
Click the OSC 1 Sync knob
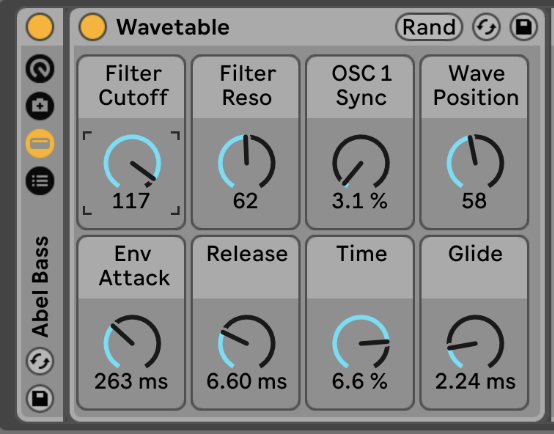(x=361, y=163)
